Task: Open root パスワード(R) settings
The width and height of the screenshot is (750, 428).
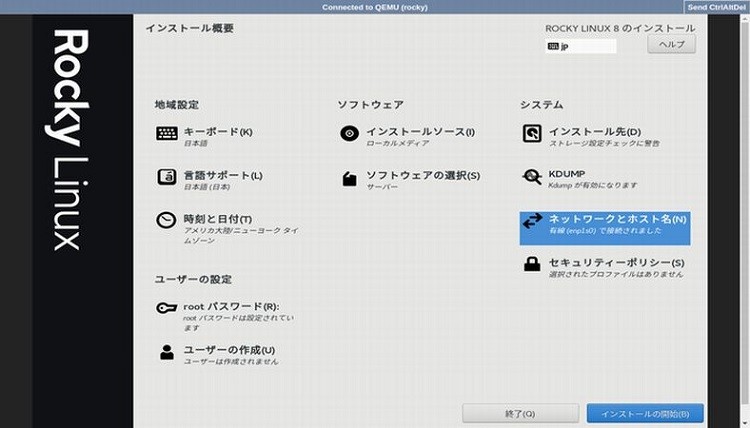Action: [231, 307]
